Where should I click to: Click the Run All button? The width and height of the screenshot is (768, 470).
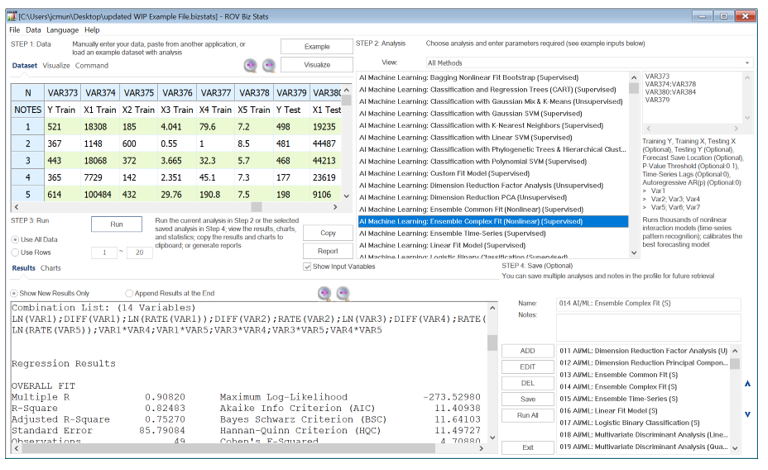click(528, 416)
